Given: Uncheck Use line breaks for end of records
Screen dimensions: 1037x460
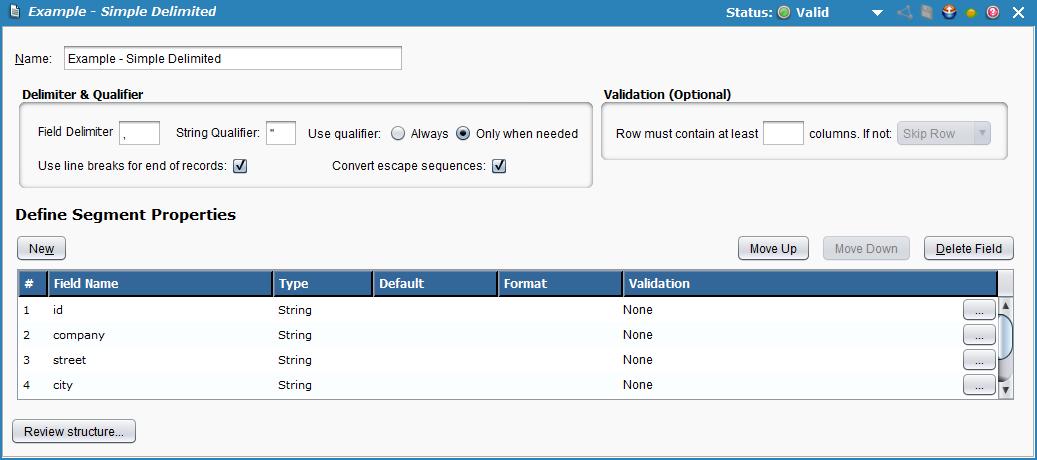Looking at the screenshot, I should (x=240, y=165).
